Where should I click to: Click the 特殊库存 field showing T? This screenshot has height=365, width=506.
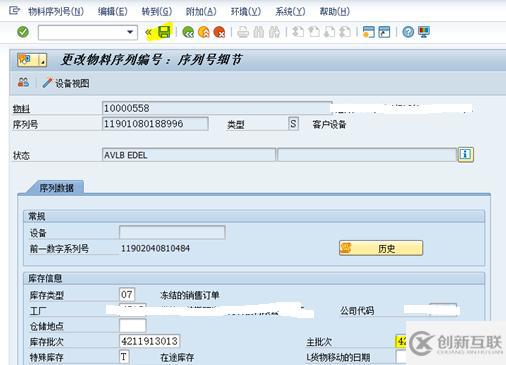(124, 357)
